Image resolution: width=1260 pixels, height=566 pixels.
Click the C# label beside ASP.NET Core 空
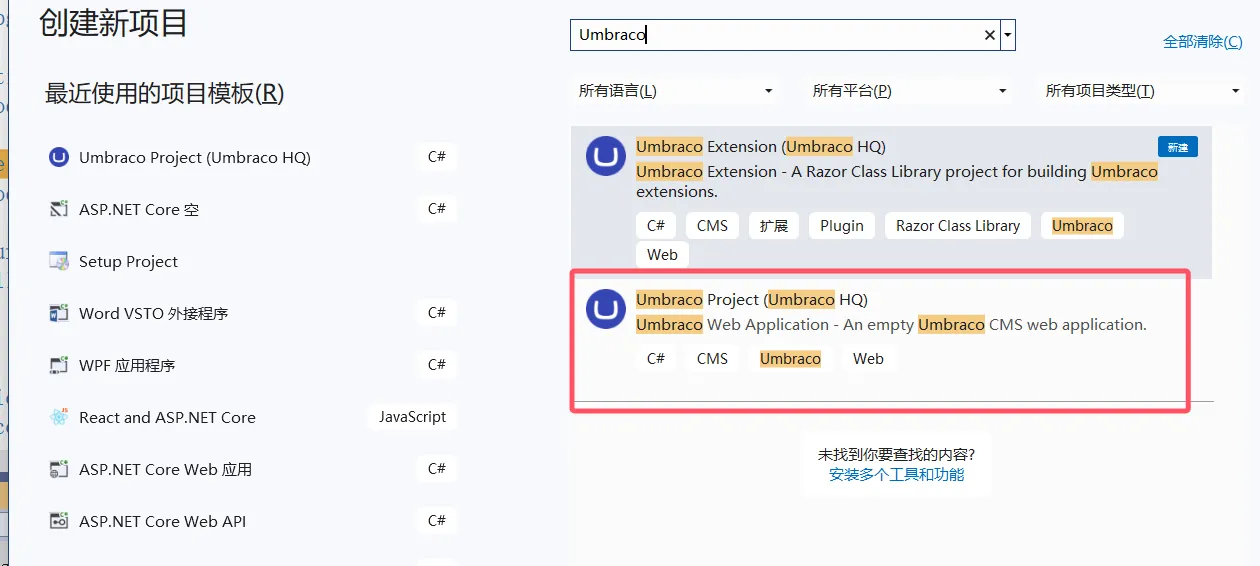[437, 209]
